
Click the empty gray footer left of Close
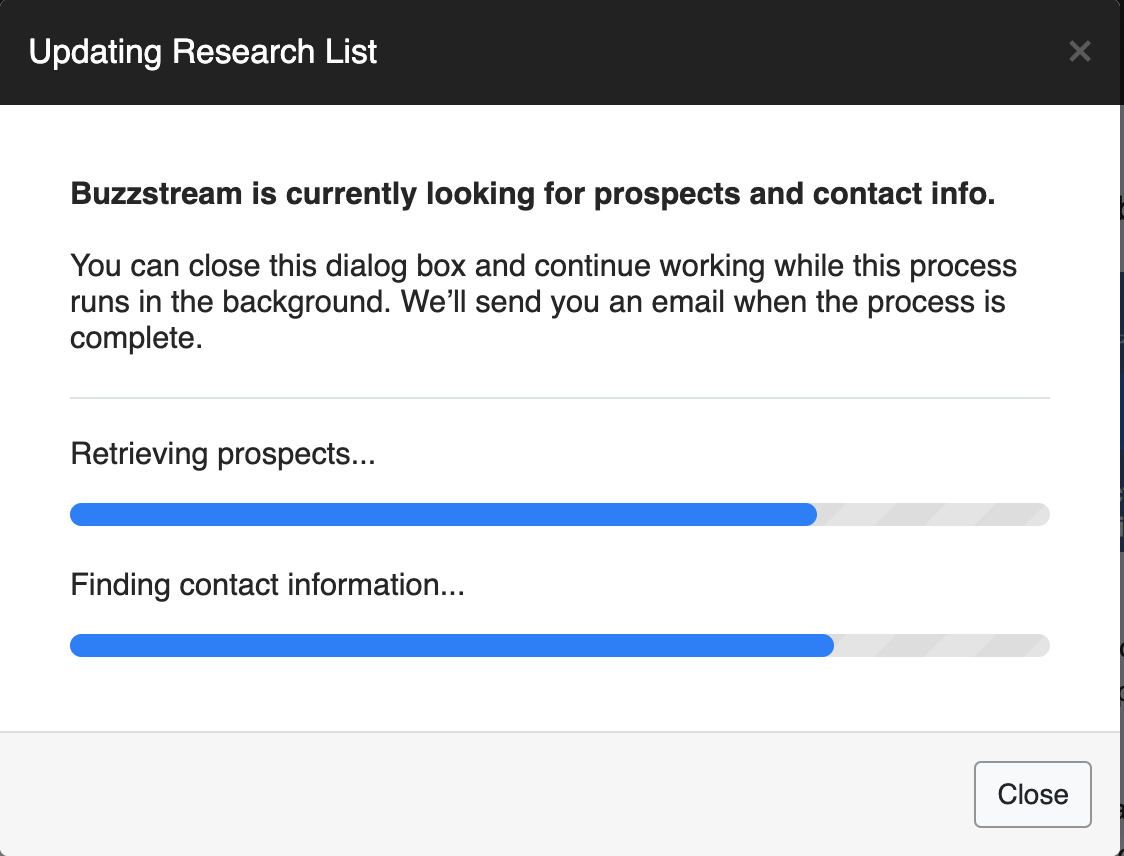480,794
